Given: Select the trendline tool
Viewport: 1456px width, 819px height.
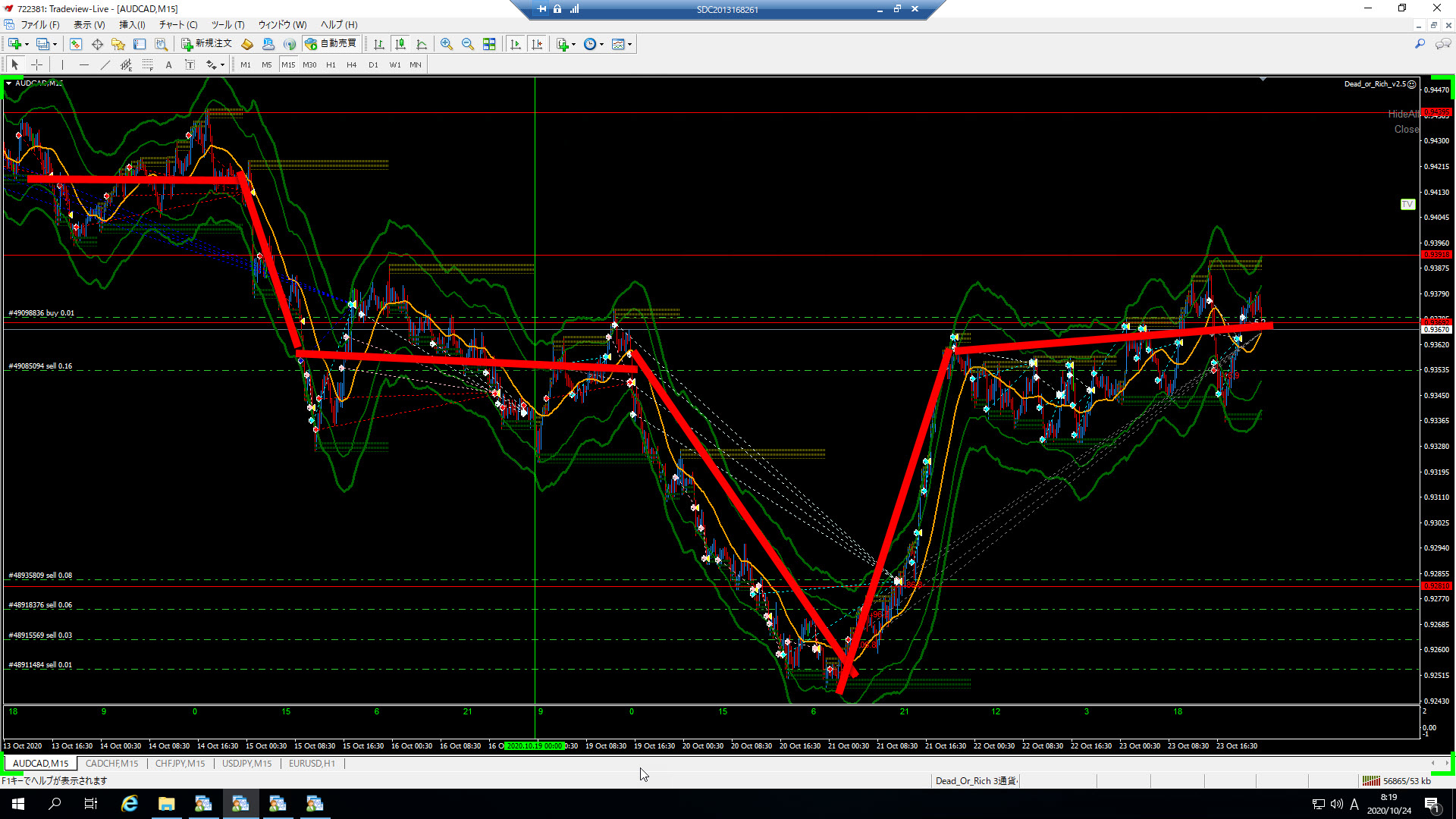Looking at the screenshot, I should click(x=105, y=64).
